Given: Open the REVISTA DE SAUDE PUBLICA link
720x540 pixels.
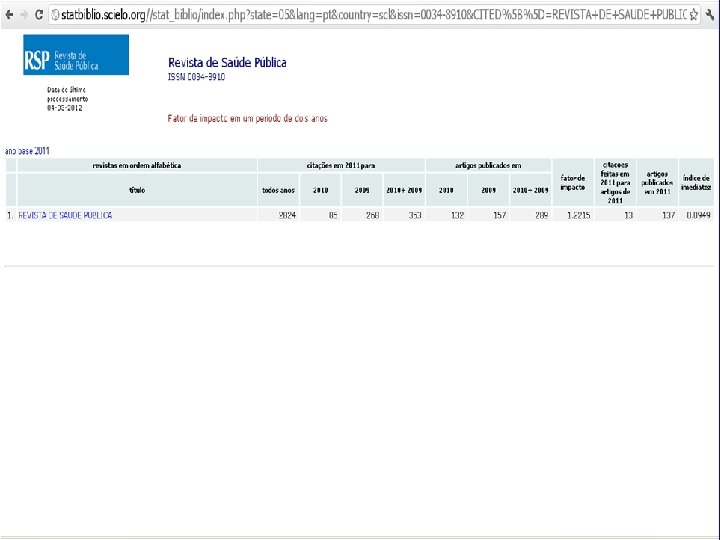Looking at the screenshot, I should [65, 215].
